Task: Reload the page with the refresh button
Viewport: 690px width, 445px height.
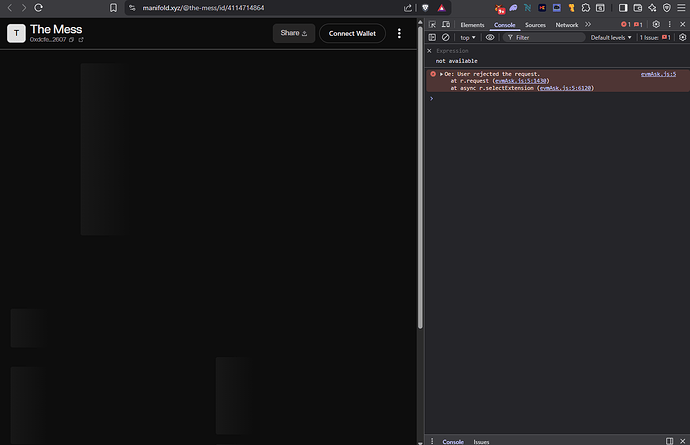Action: tap(39, 7)
